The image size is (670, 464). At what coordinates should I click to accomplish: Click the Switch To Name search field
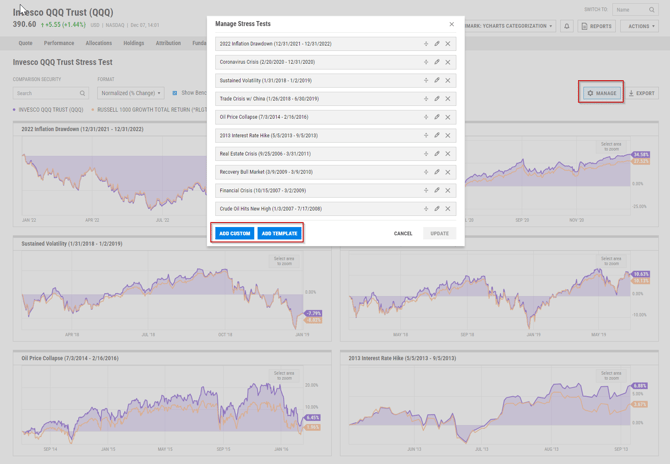pyautogui.click(x=635, y=9)
